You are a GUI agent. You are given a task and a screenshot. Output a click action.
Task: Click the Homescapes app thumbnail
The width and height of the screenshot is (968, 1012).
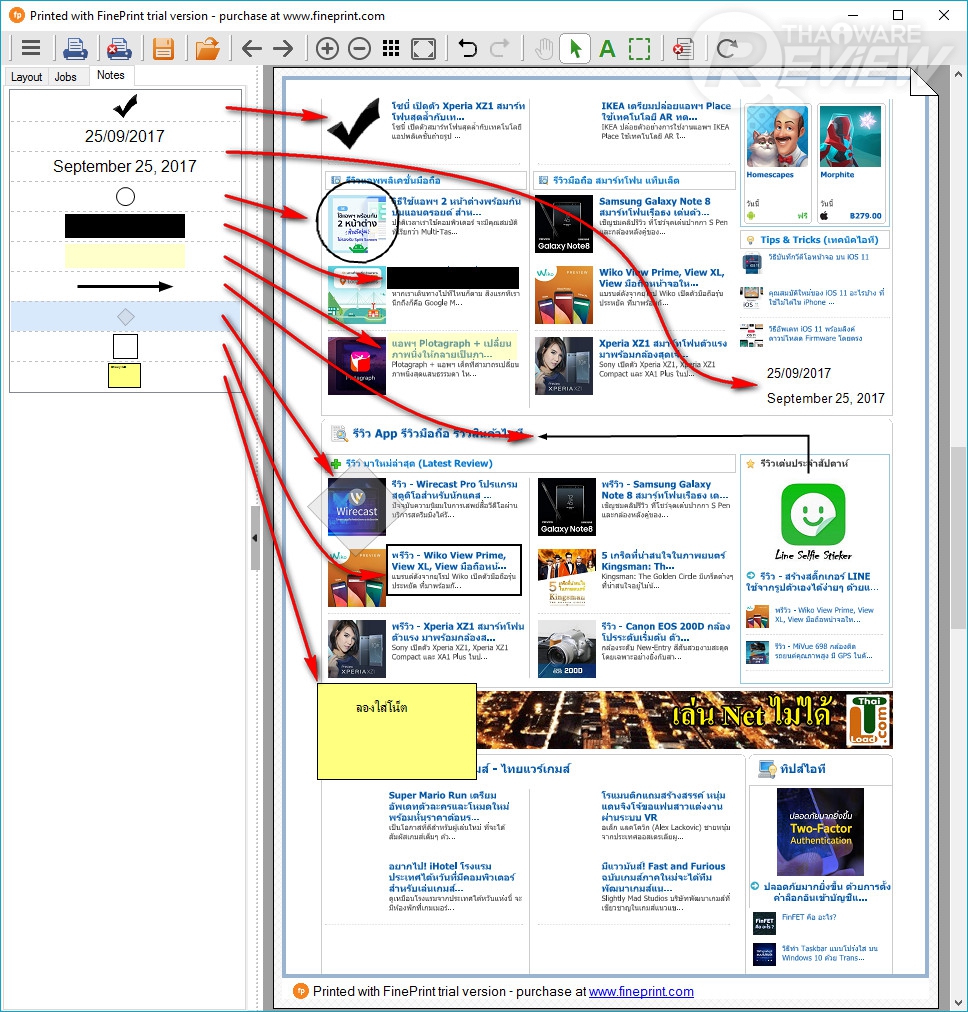[777, 137]
